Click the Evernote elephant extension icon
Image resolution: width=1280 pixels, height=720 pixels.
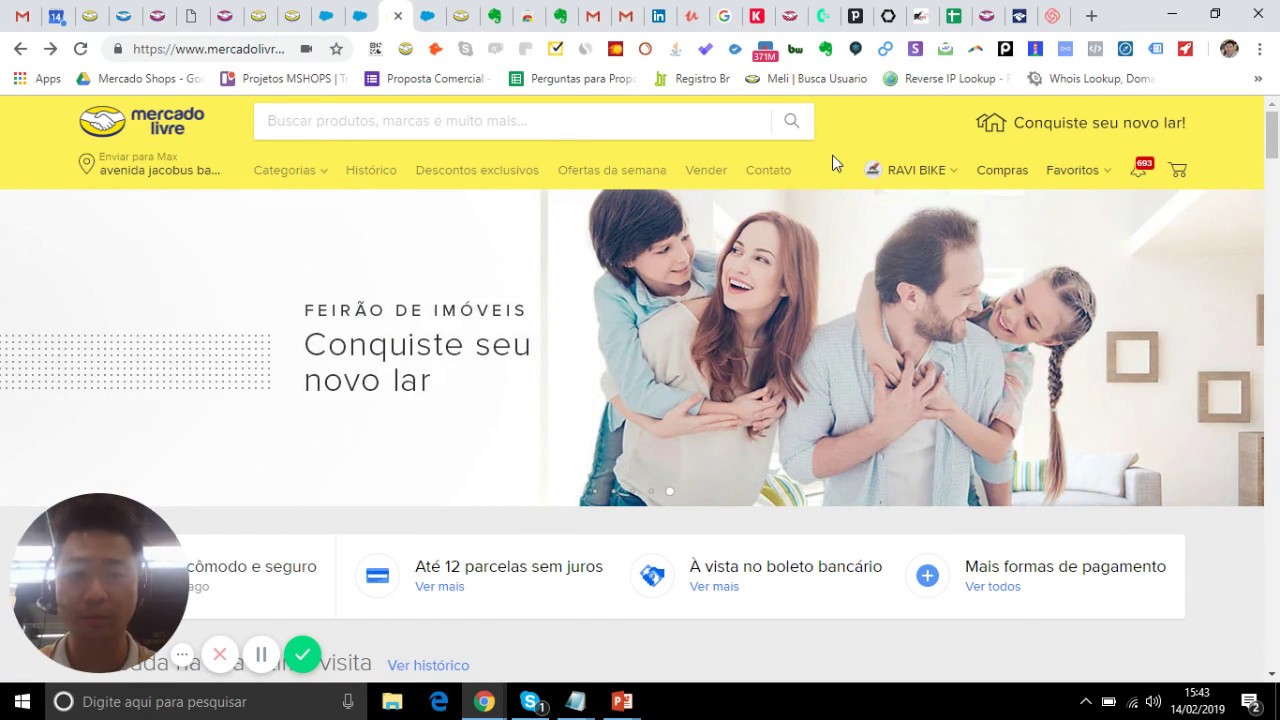click(825, 49)
